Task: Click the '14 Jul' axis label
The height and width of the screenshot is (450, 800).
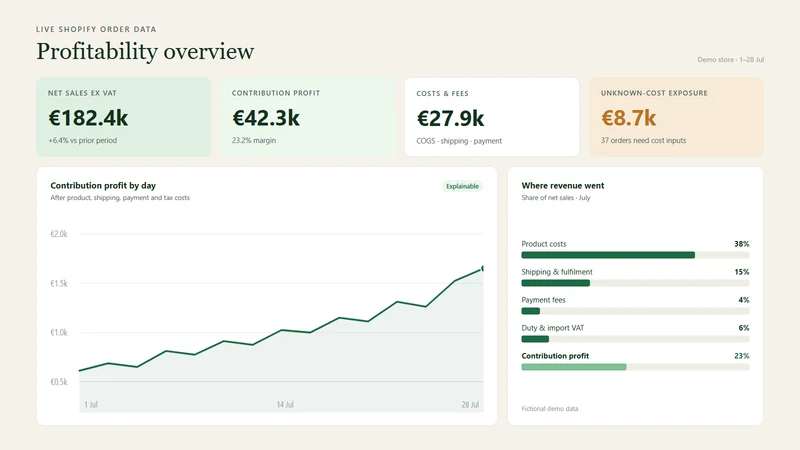Action: click(x=285, y=405)
